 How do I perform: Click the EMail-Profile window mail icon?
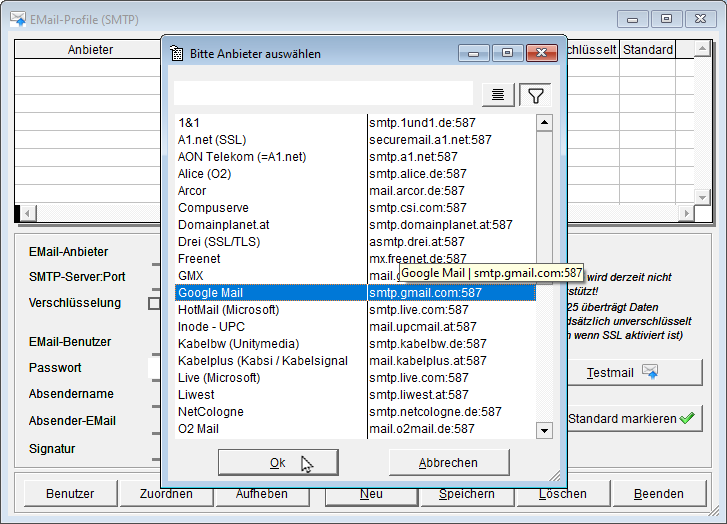18,19
